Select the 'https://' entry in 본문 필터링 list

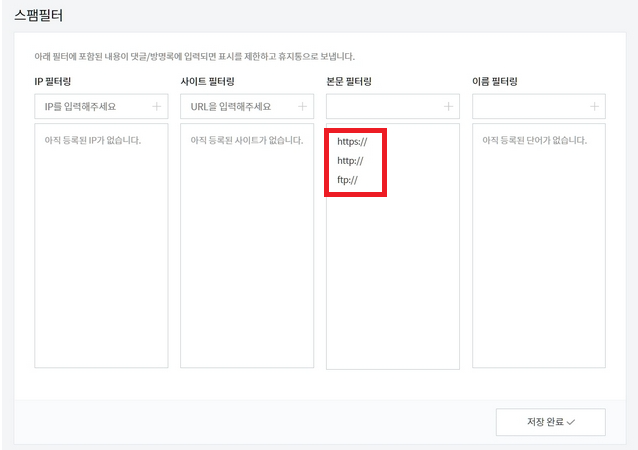click(352, 142)
